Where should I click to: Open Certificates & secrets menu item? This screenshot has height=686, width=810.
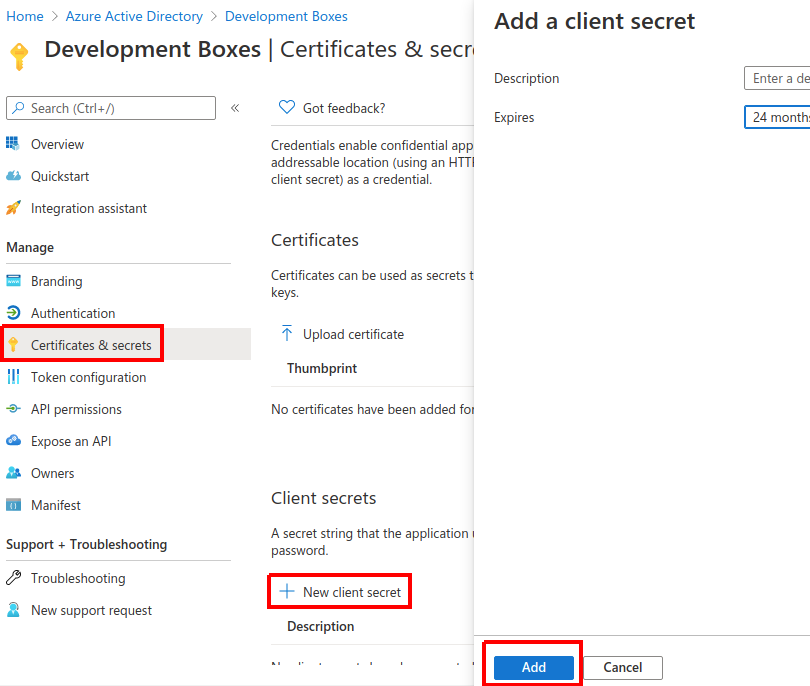[91, 345]
